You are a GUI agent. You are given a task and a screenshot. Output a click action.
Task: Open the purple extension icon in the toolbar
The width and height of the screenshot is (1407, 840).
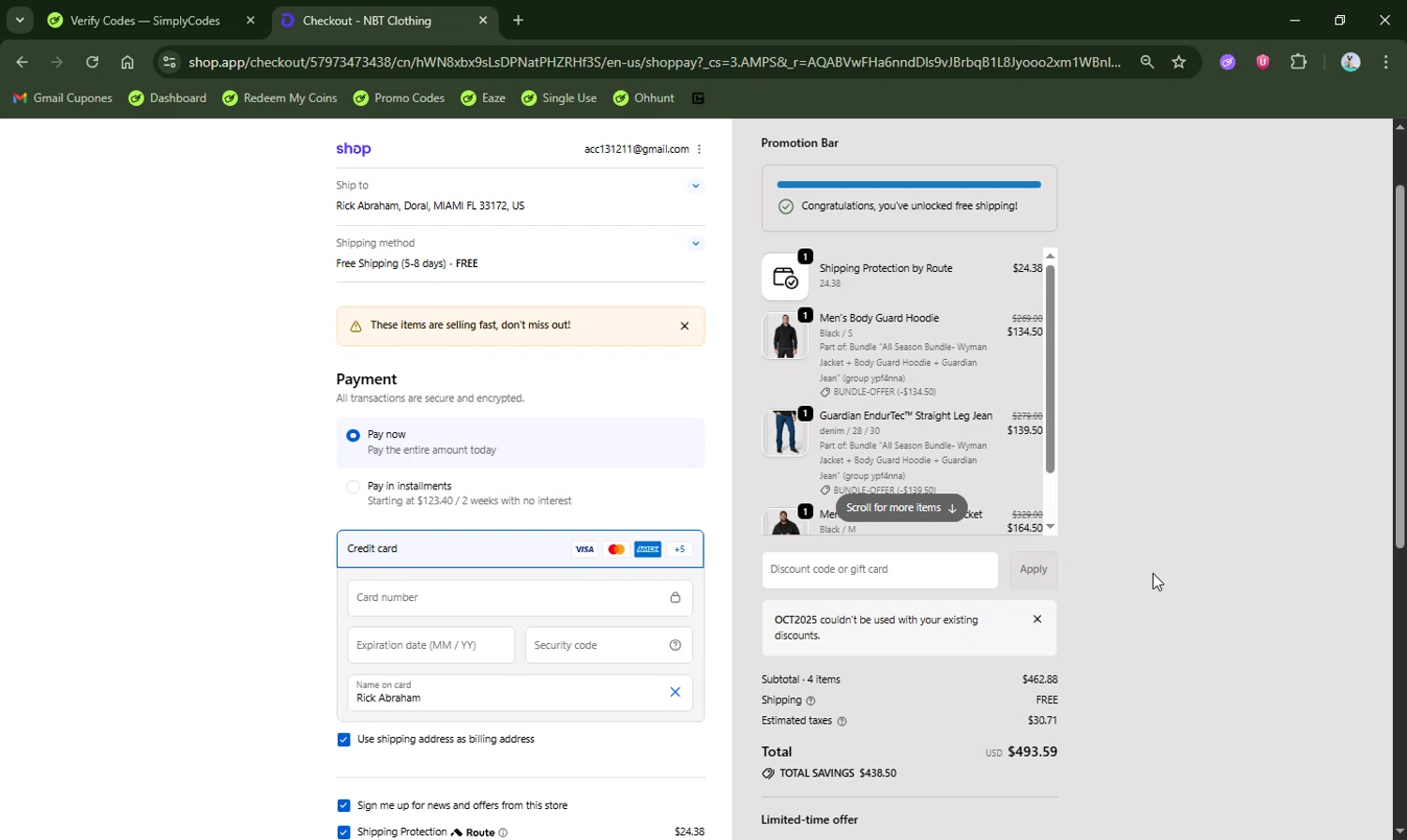coord(1228,62)
